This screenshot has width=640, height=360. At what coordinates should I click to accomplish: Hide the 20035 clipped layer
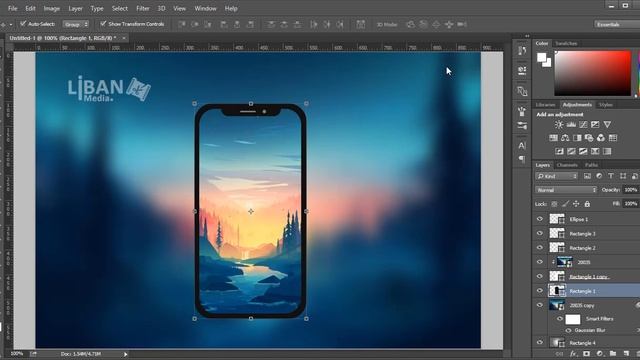pyautogui.click(x=540, y=262)
